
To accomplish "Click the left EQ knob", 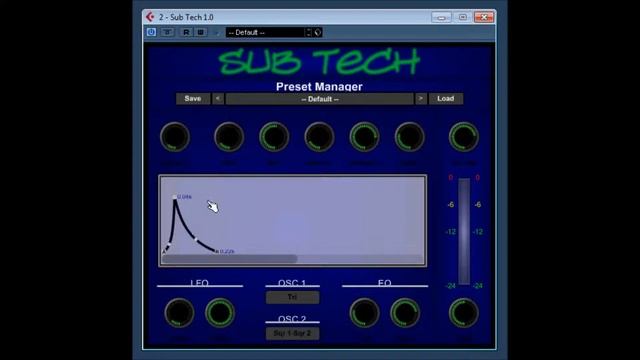I will (x=364, y=313).
